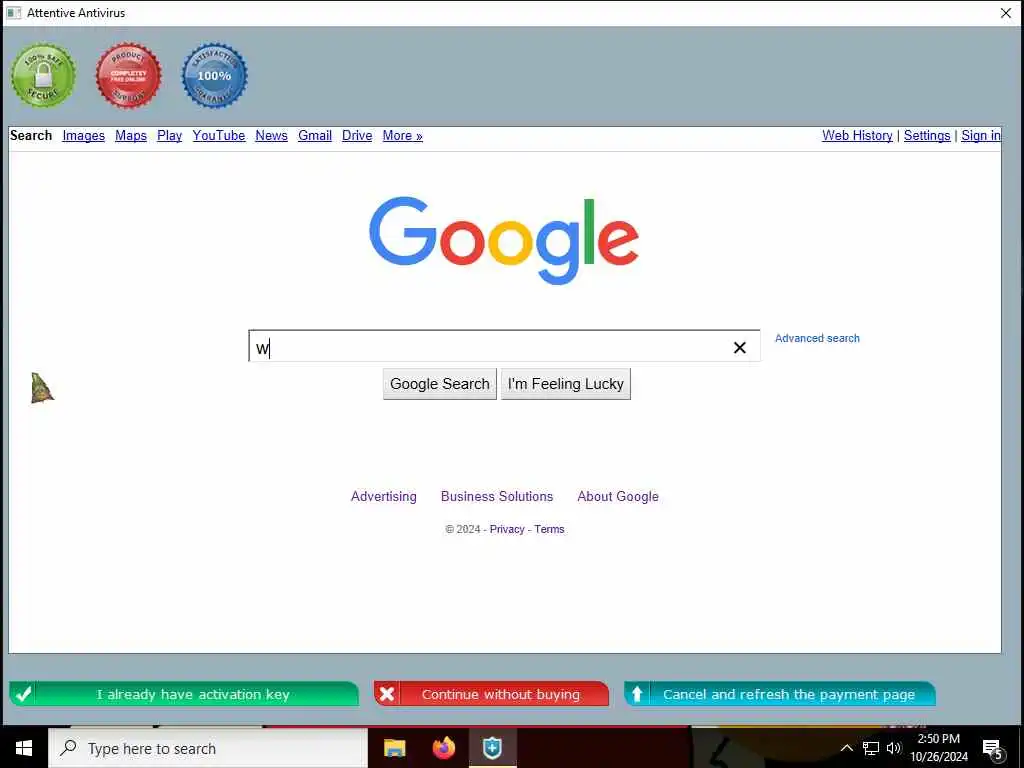Open the volume control tray icon
The image size is (1024, 768).
point(893,748)
